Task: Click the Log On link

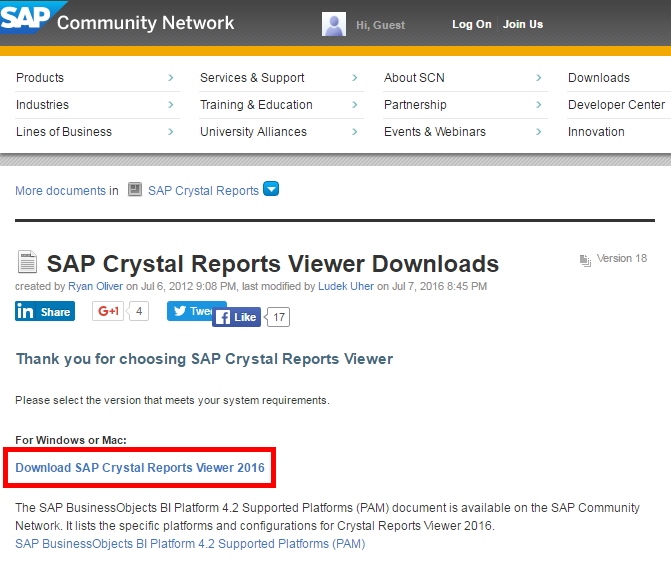Action: pos(472,24)
